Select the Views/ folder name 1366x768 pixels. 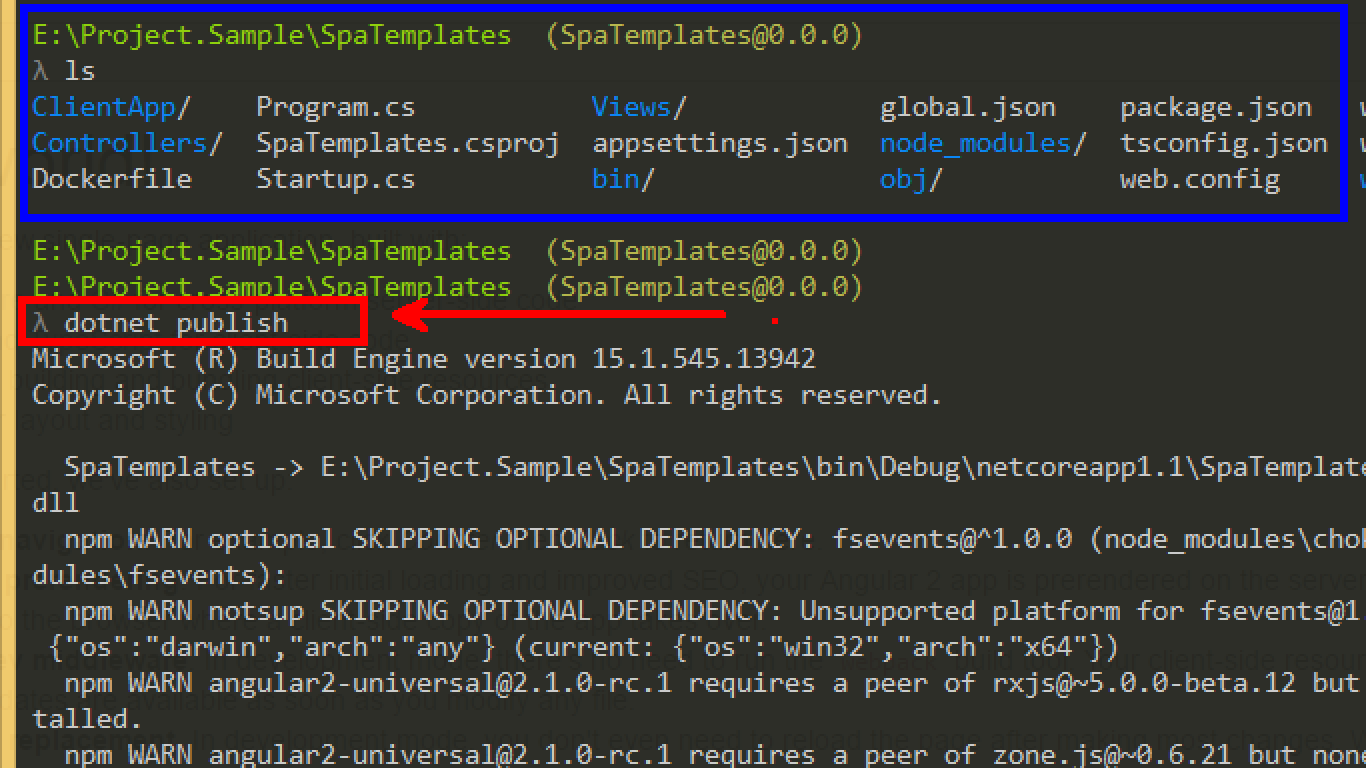click(639, 107)
